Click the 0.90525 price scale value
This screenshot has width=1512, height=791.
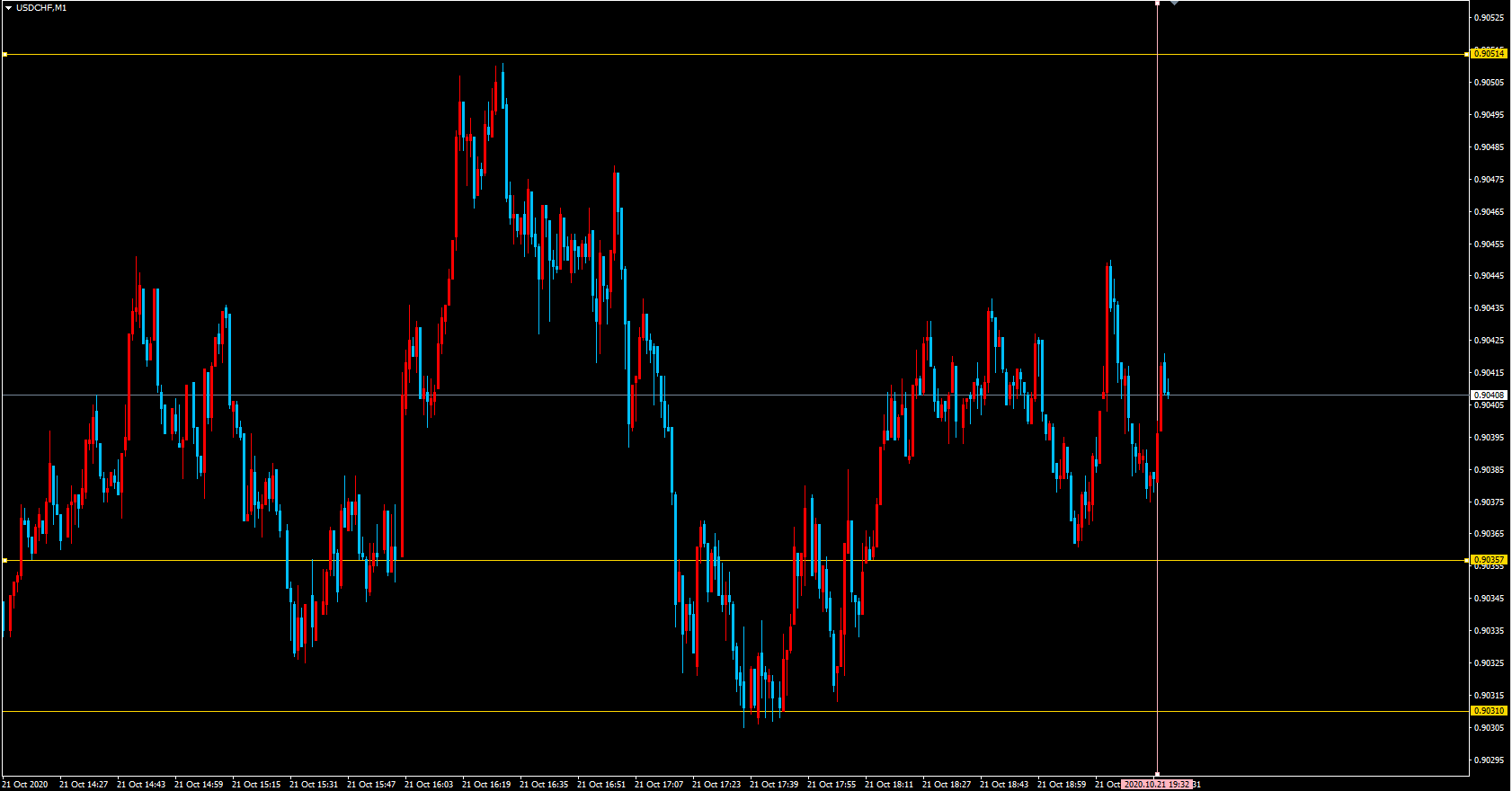tap(1489, 18)
